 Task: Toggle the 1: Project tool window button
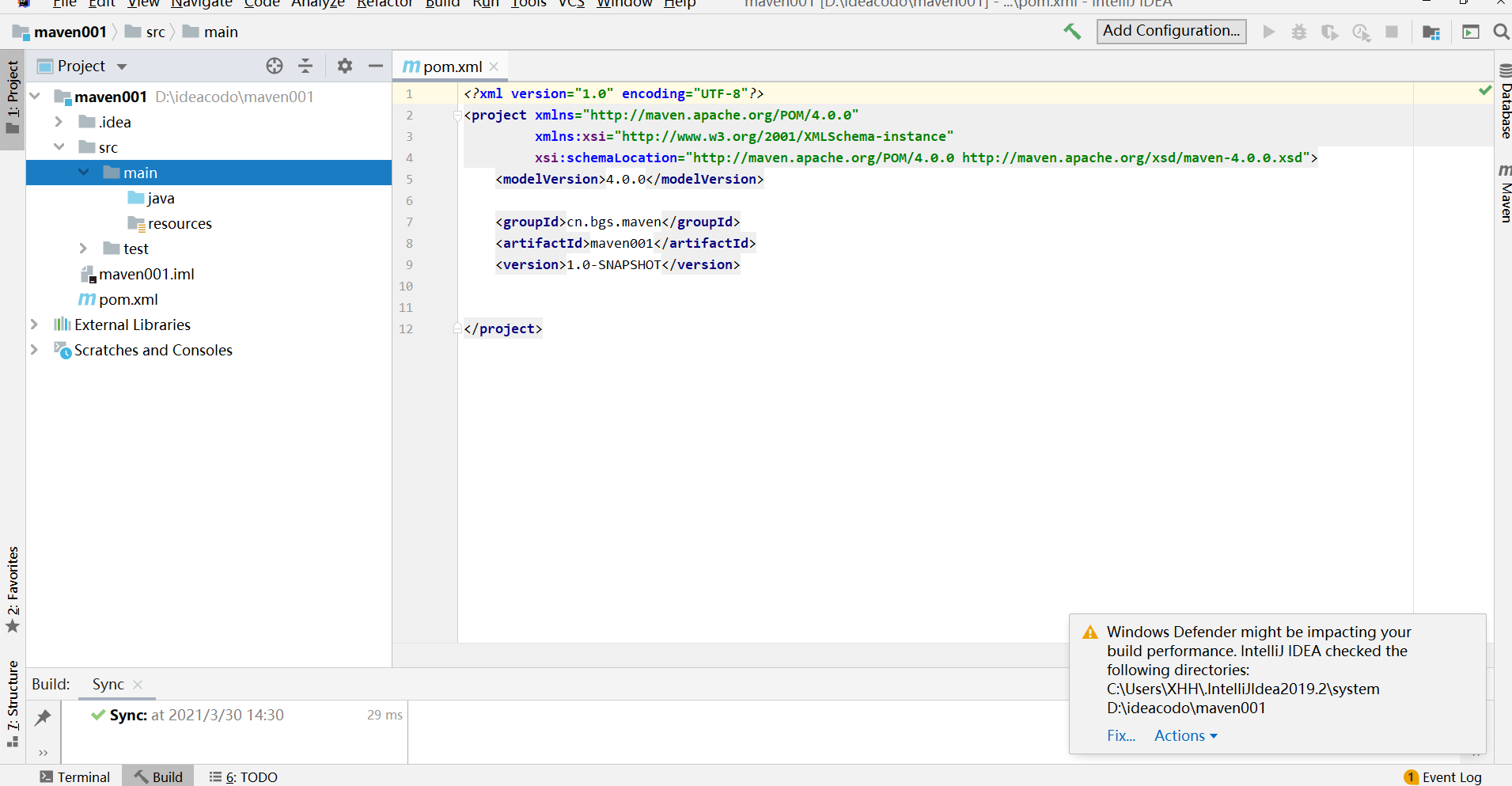pos(13,100)
